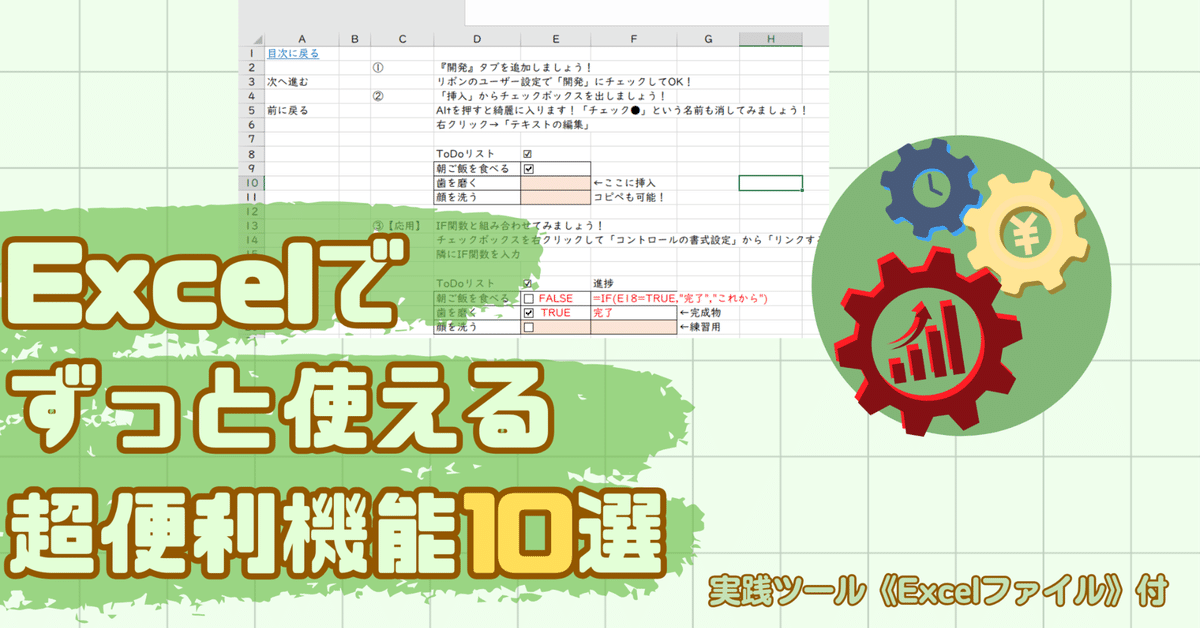The height and width of the screenshot is (628, 1200).
Task: Click 顔を洗う cell in row 11
Action: click(x=477, y=197)
